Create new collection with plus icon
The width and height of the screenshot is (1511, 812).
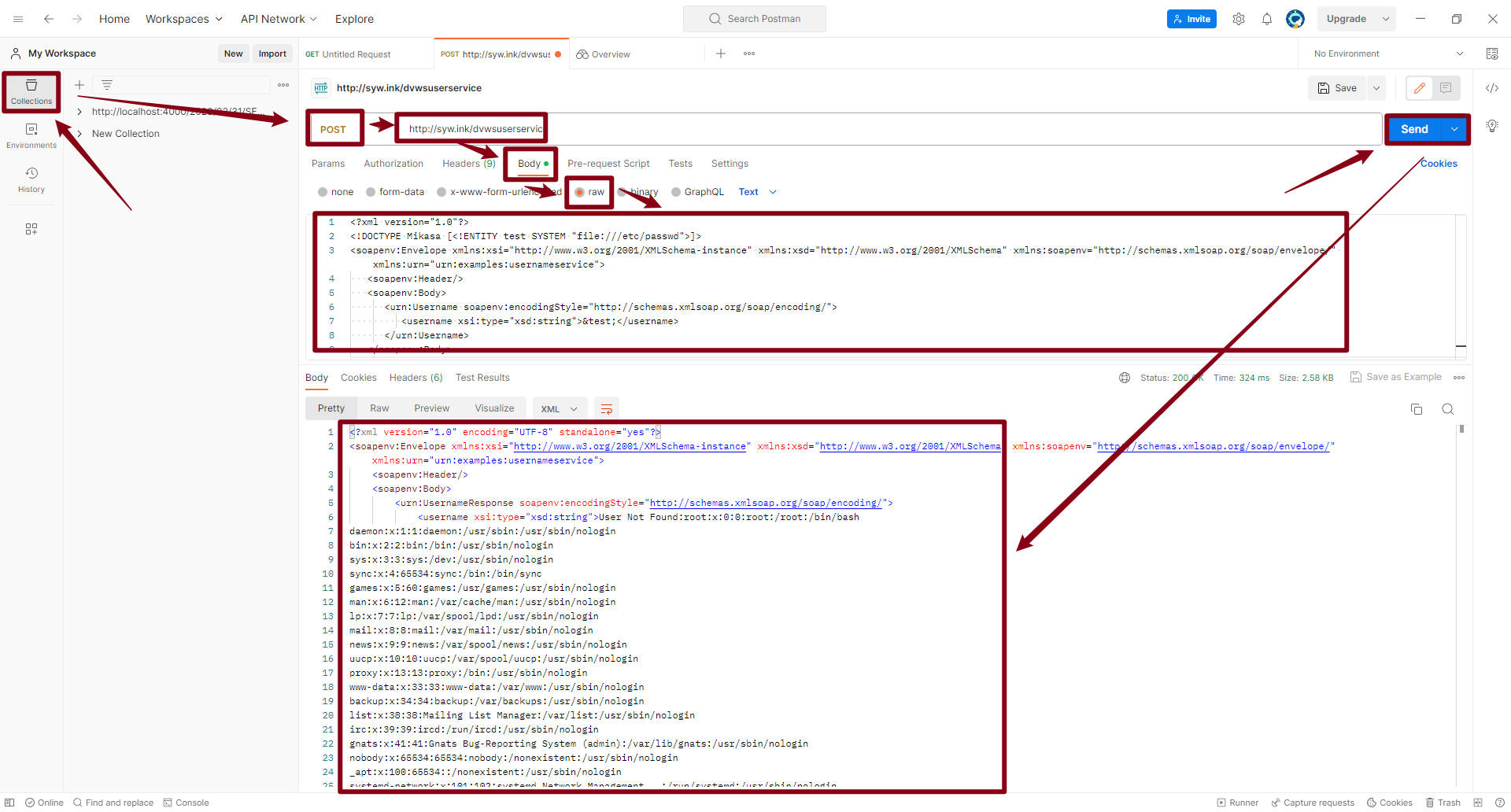tap(79, 85)
